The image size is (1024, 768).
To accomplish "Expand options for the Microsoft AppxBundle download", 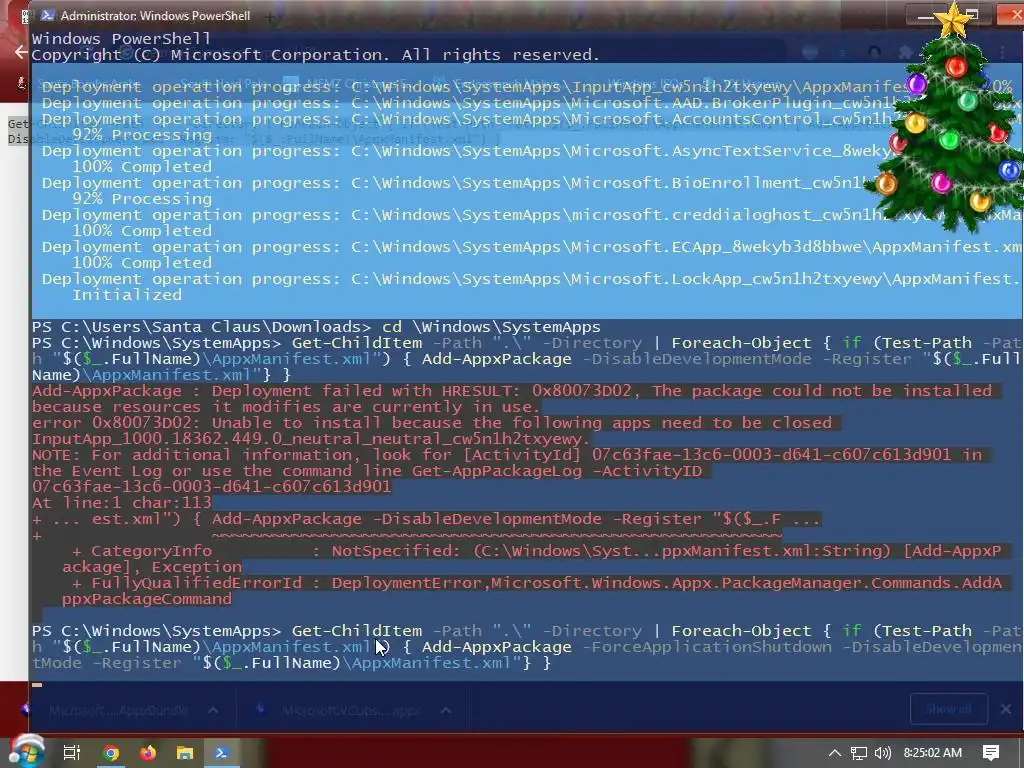I will (x=213, y=710).
